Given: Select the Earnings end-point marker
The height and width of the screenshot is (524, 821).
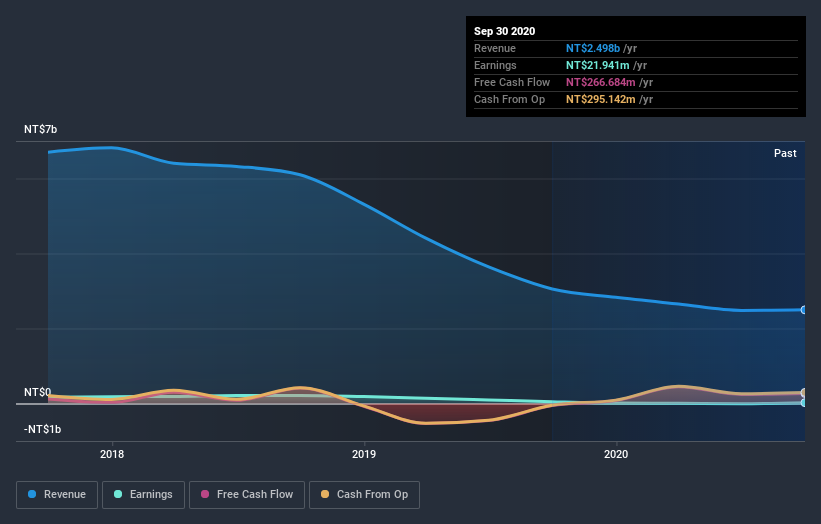Looking at the screenshot, I should 804,403.
